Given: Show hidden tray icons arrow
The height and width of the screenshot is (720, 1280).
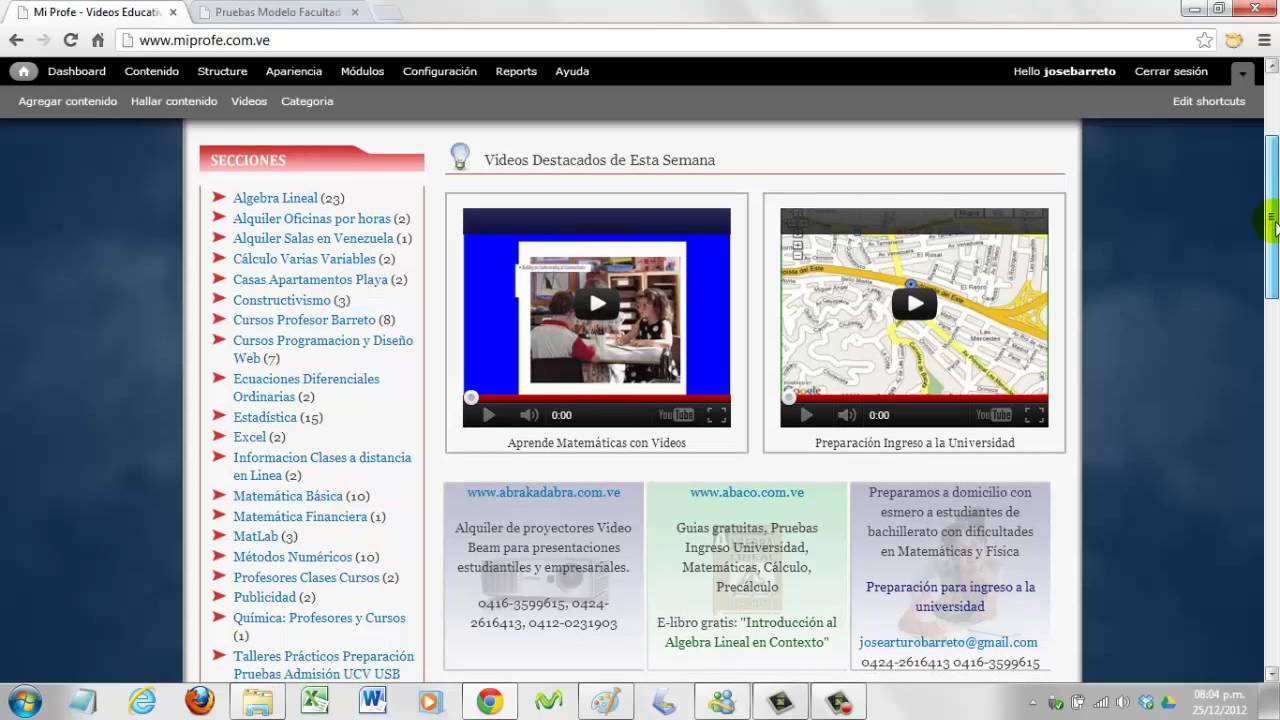Looking at the screenshot, I should coord(1032,702).
